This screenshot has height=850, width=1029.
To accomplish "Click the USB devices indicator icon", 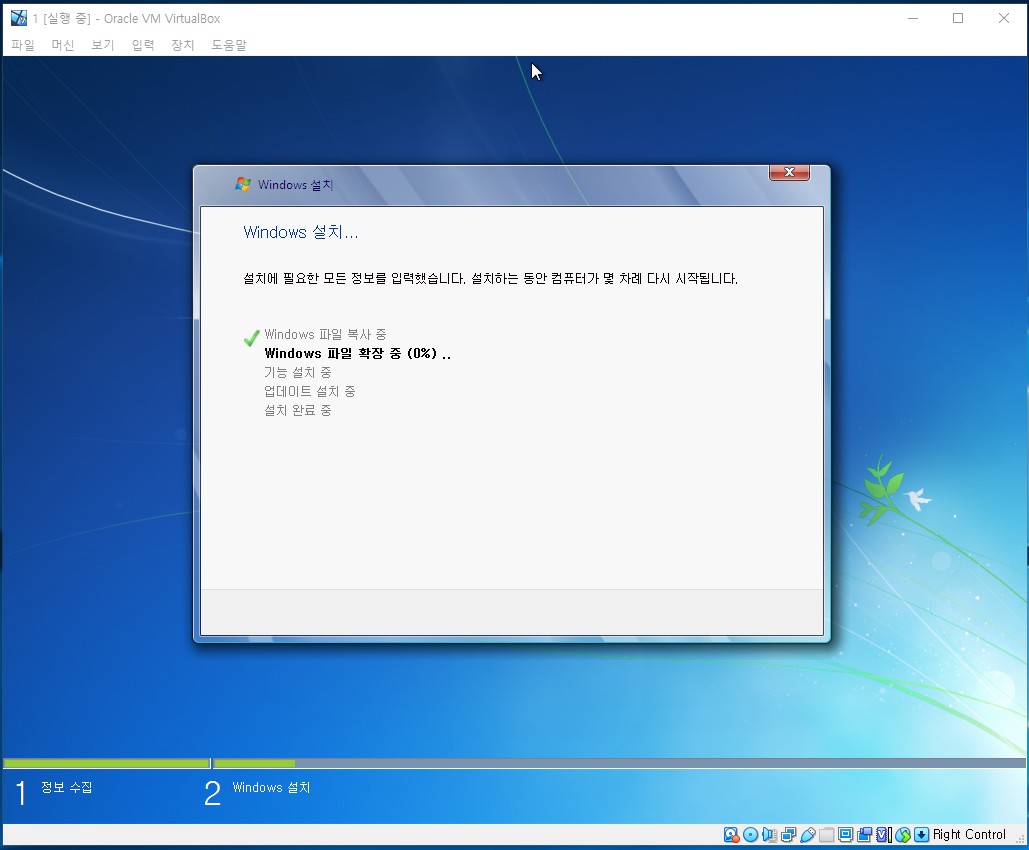I will (x=808, y=834).
